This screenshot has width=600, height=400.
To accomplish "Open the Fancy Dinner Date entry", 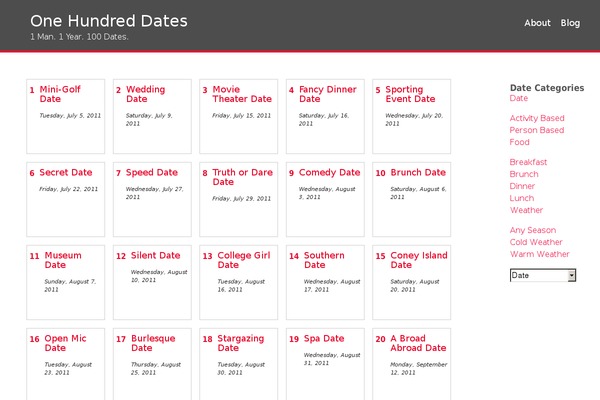I will [328, 94].
